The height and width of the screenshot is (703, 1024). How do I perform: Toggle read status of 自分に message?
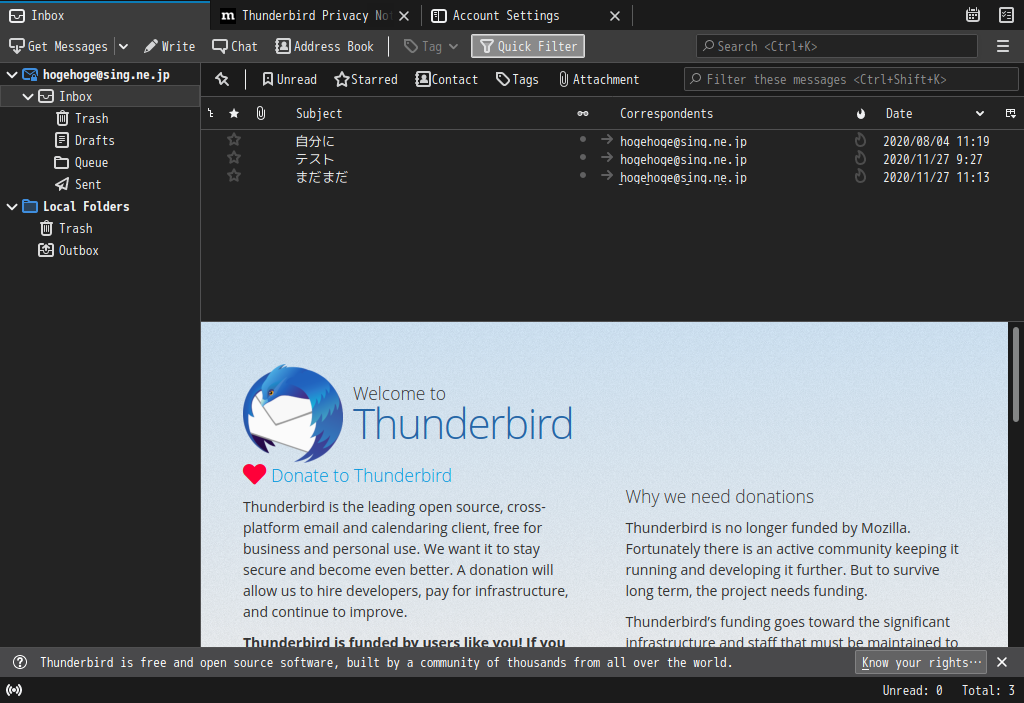click(x=583, y=139)
